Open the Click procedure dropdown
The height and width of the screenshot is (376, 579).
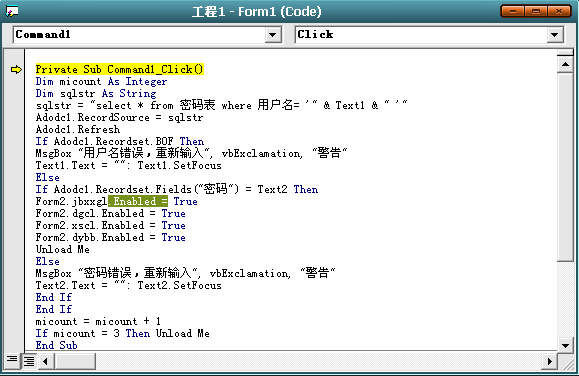[x=554, y=35]
